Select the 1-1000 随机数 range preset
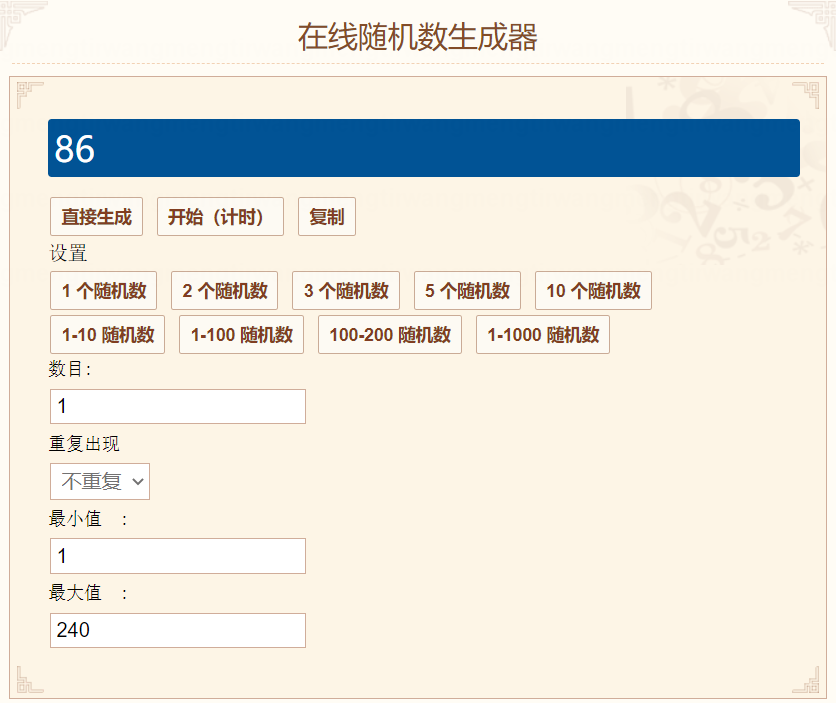This screenshot has width=836, height=703. [543, 335]
